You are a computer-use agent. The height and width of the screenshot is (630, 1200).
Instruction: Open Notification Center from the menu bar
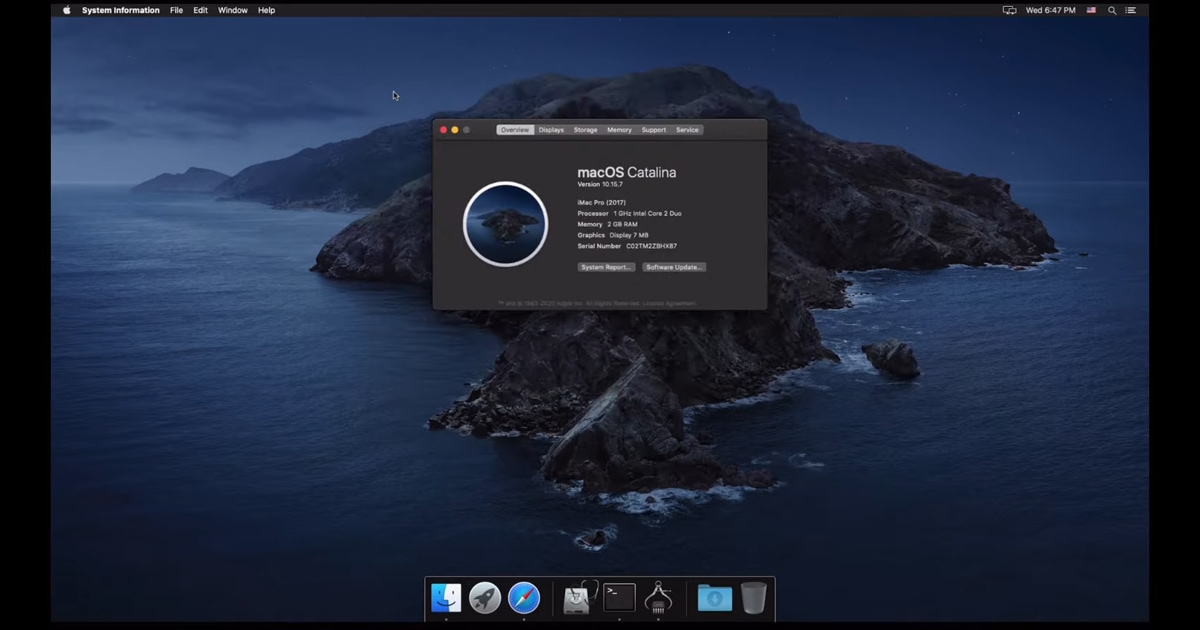1131,10
